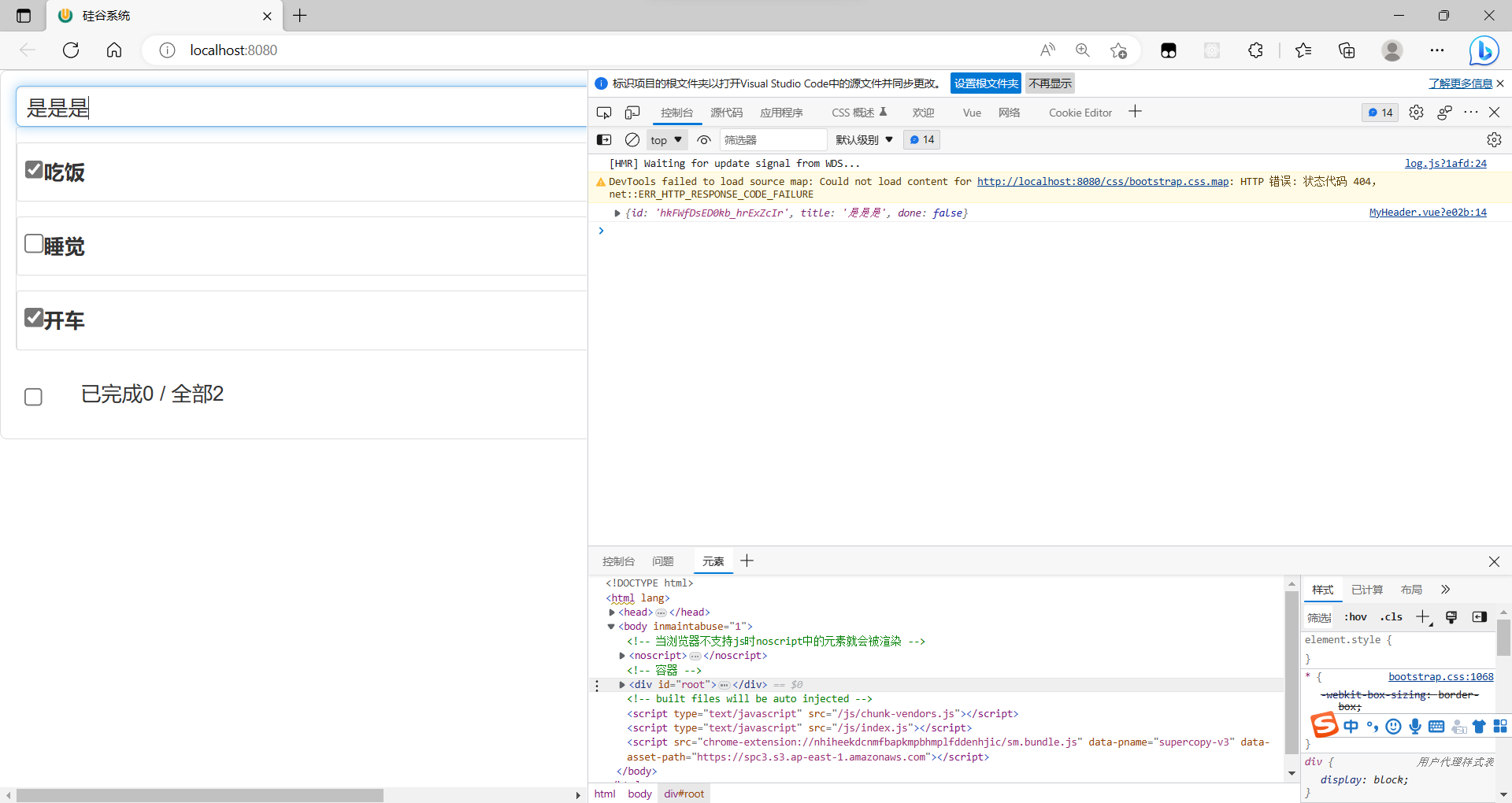The image size is (1512, 803).
Task: Select the div#root breadcrumb
Action: (684, 794)
